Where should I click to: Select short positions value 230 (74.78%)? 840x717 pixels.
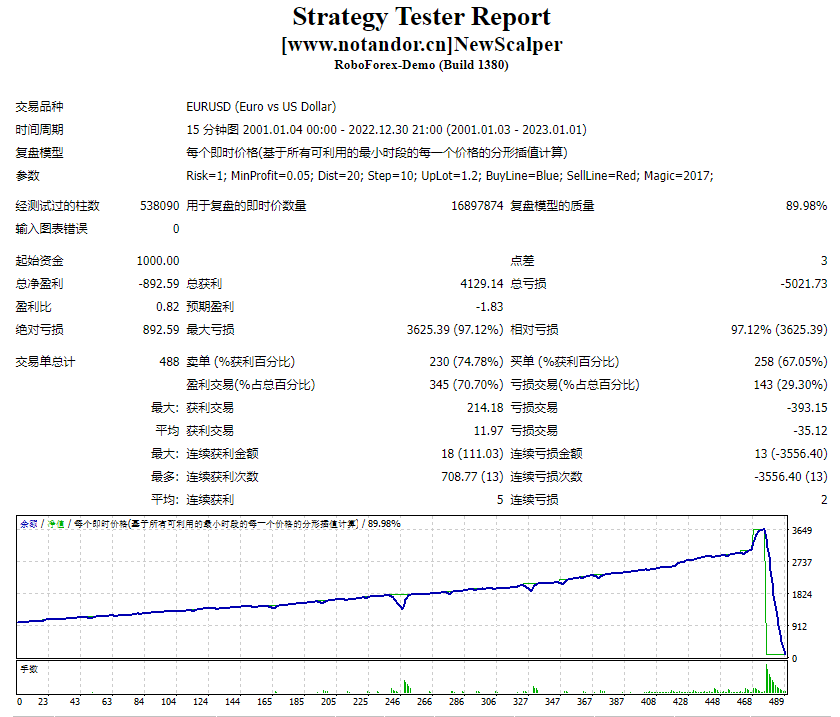tap(466, 362)
